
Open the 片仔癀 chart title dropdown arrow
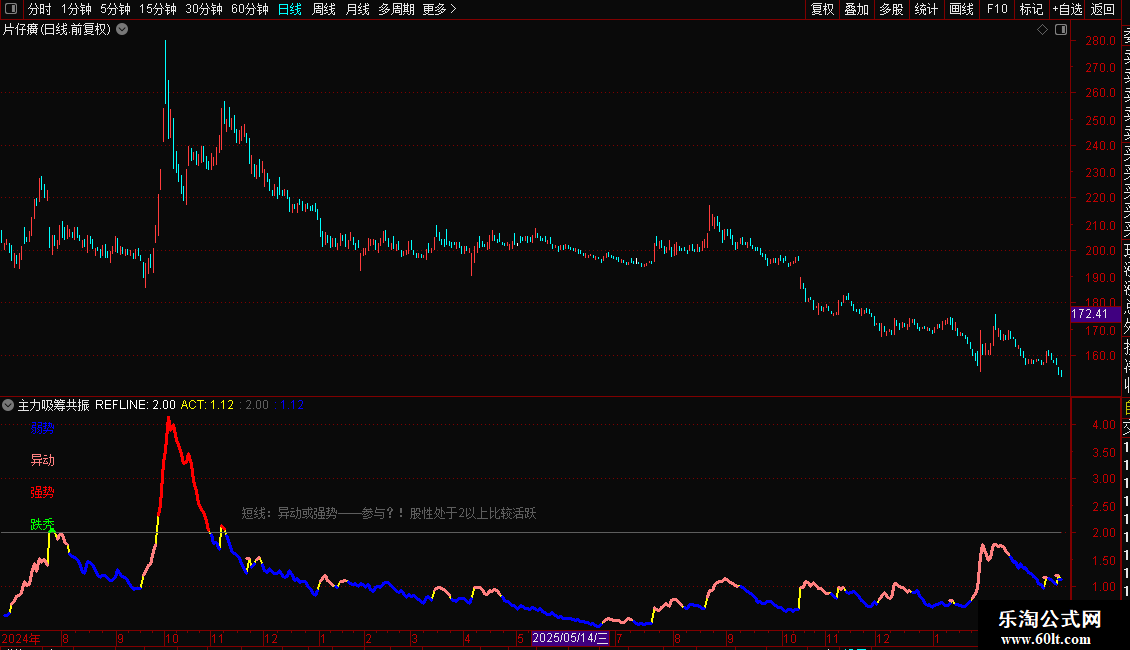[123, 30]
